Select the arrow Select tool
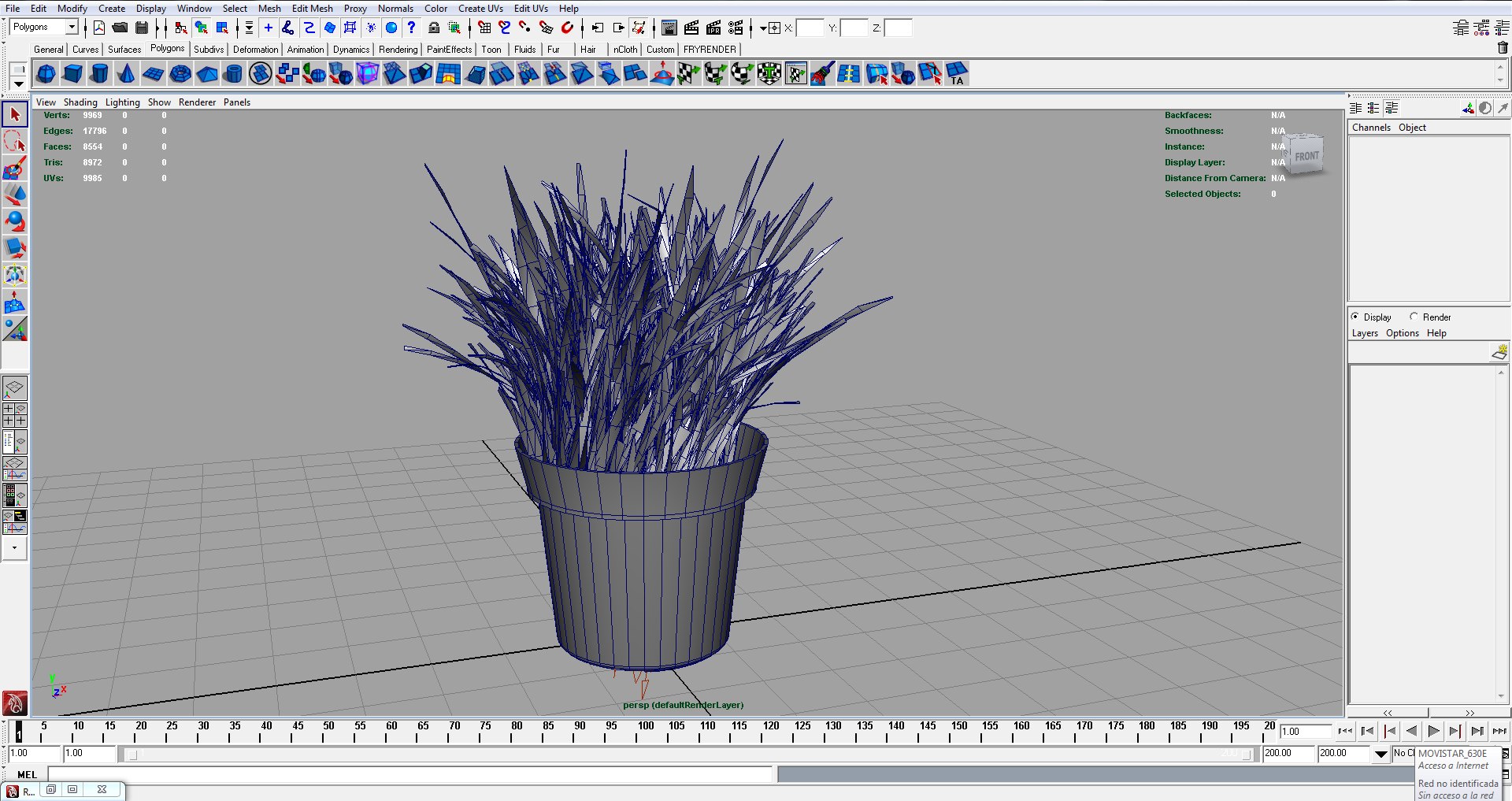Image resolution: width=1512 pixels, height=801 pixels. tap(15, 115)
